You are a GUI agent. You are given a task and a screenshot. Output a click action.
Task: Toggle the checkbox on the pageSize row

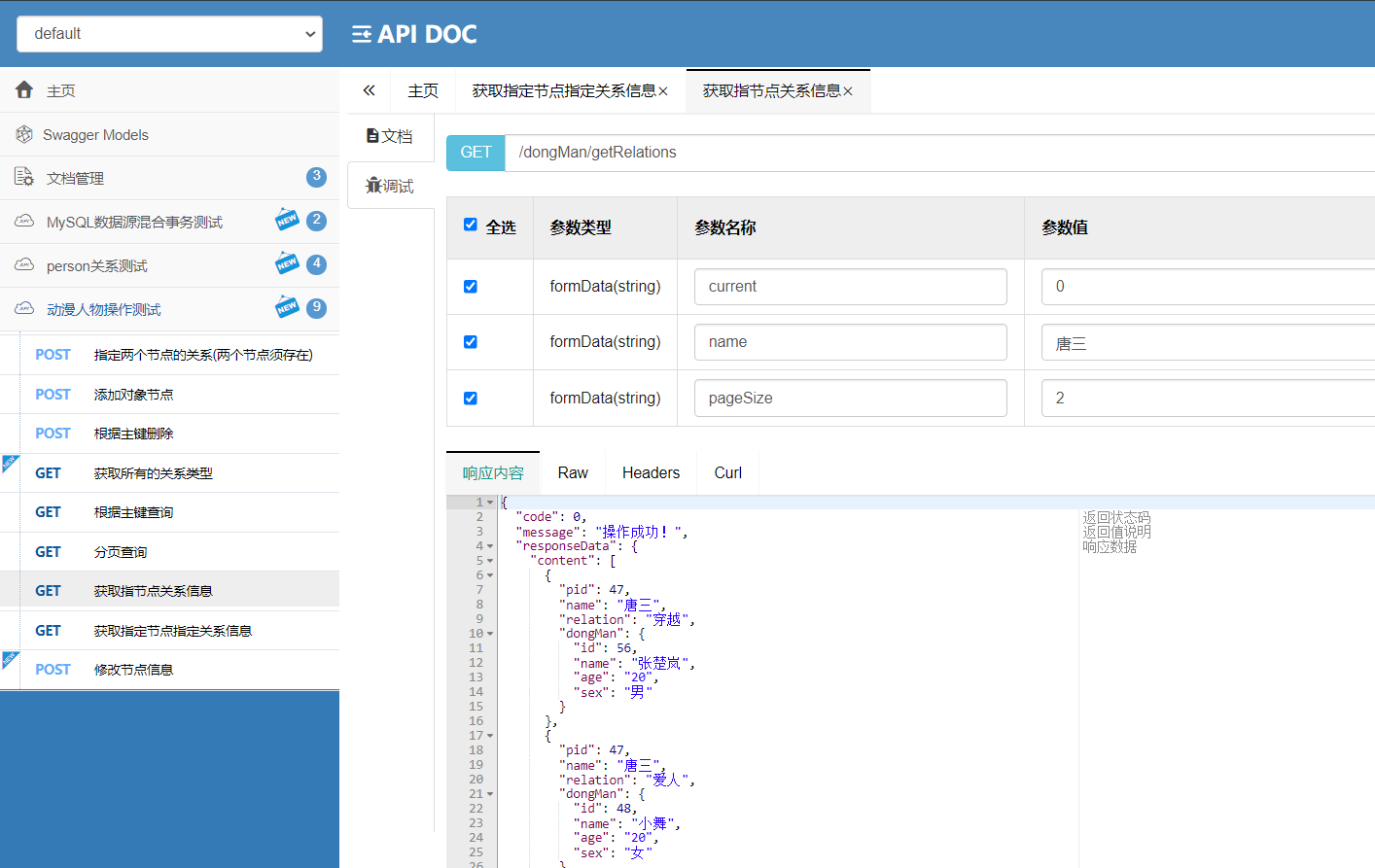point(470,398)
